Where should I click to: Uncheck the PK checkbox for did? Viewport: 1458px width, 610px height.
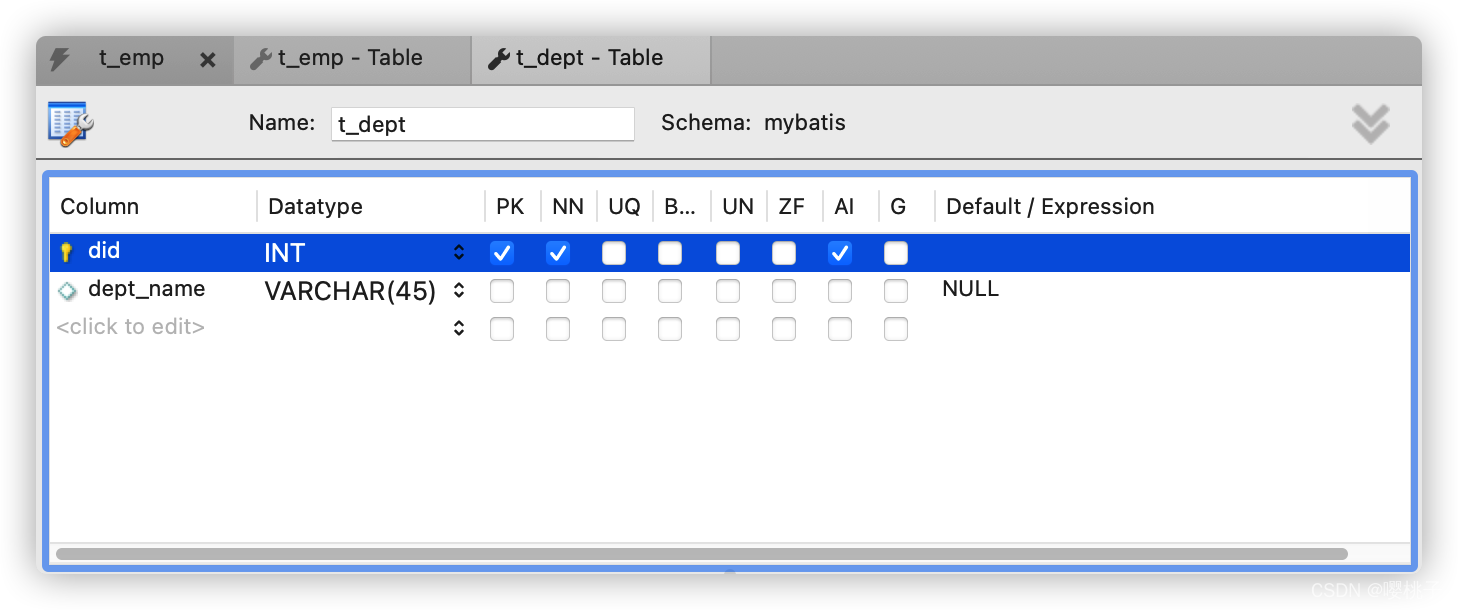pyautogui.click(x=501, y=253)
